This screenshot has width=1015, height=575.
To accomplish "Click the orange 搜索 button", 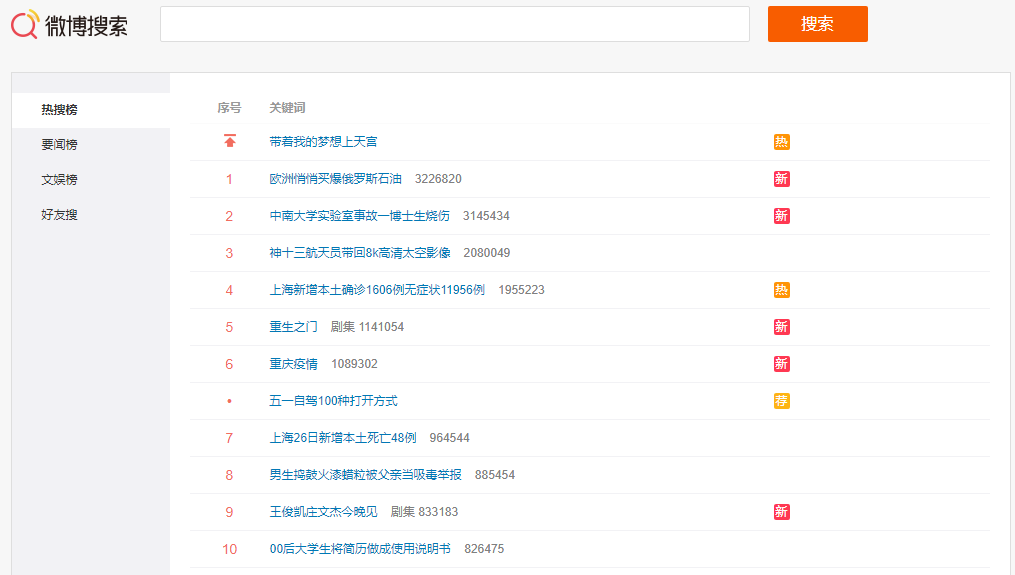I will pos(818,24).
